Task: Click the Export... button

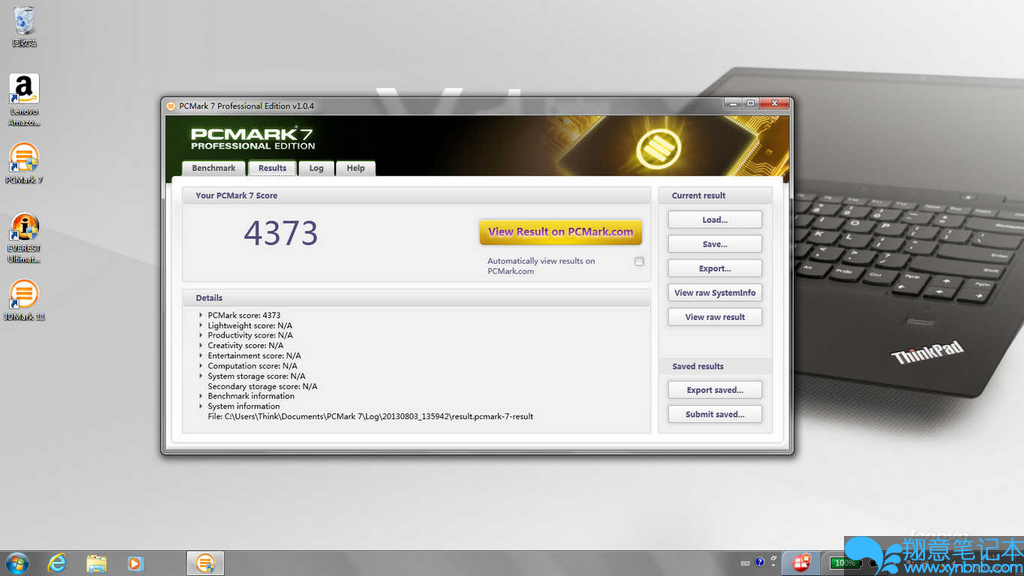Action: (714, 268)
